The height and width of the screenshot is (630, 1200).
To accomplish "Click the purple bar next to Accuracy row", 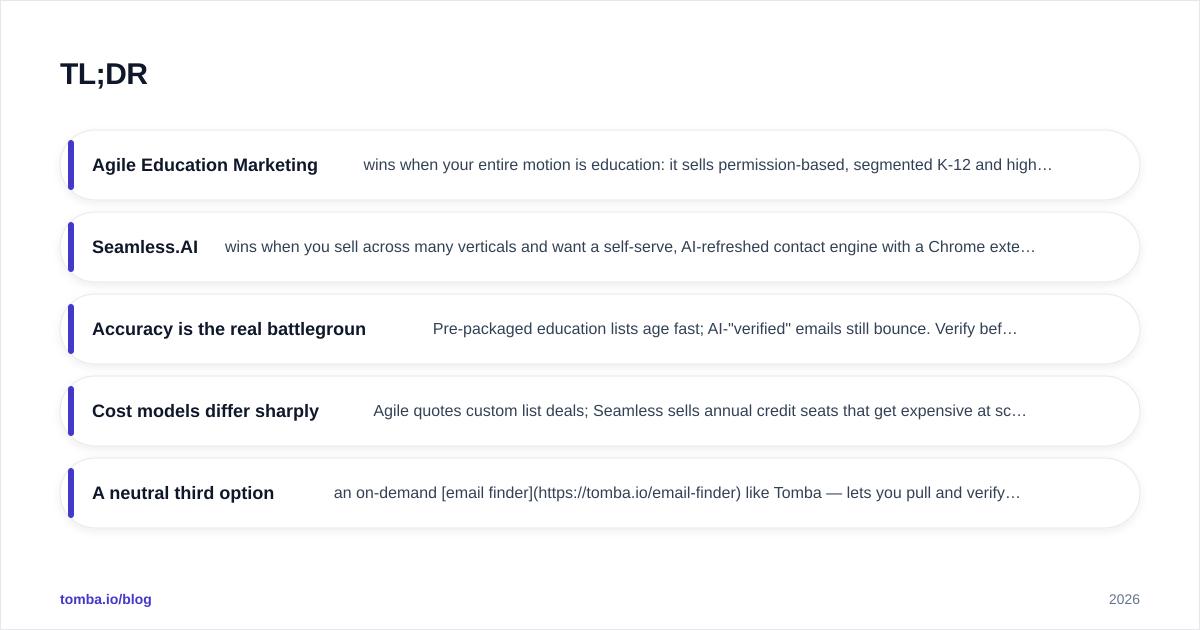I will click(x=71, y=329).
